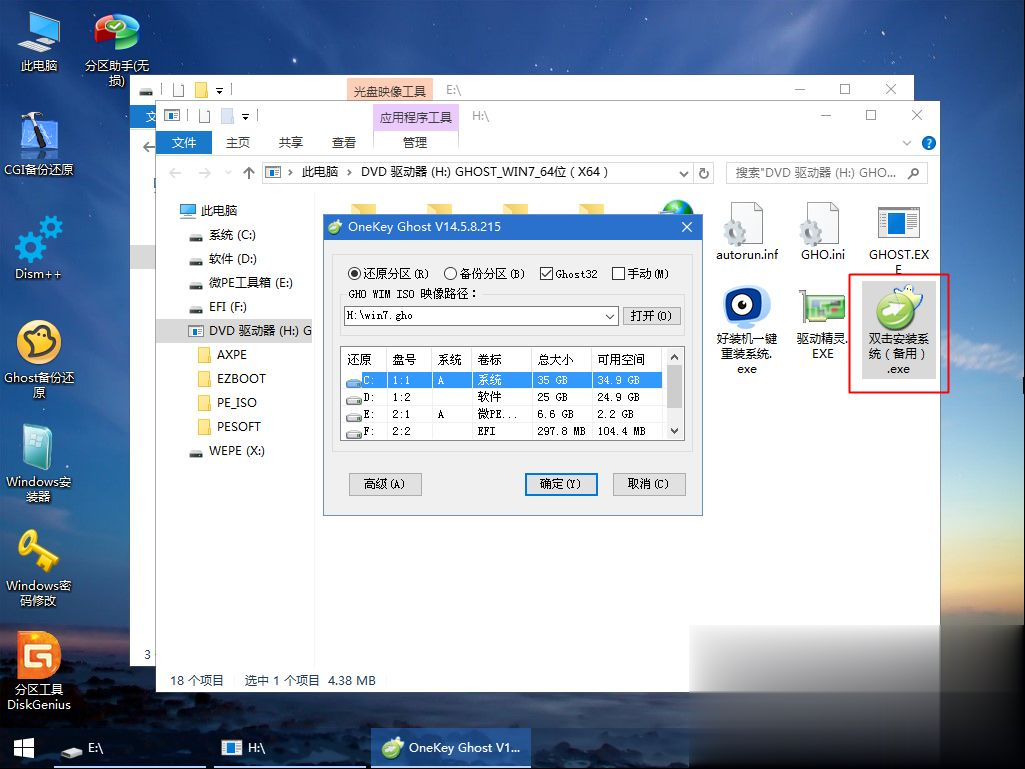Open the image path H:\win7.gho dropdown

click(609, 316)
